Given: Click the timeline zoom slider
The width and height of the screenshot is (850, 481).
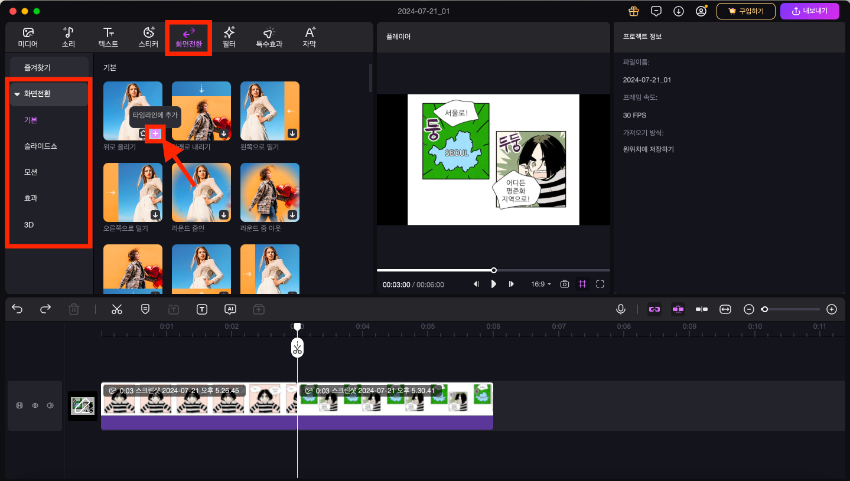Looking at the screenshot, I should tap(790, 310).
